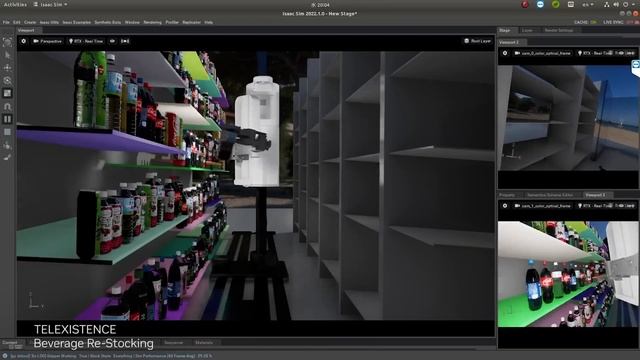This screenshot has height=360, width=640.
Task: Open the Edit menu
Action: click(17, 22)
